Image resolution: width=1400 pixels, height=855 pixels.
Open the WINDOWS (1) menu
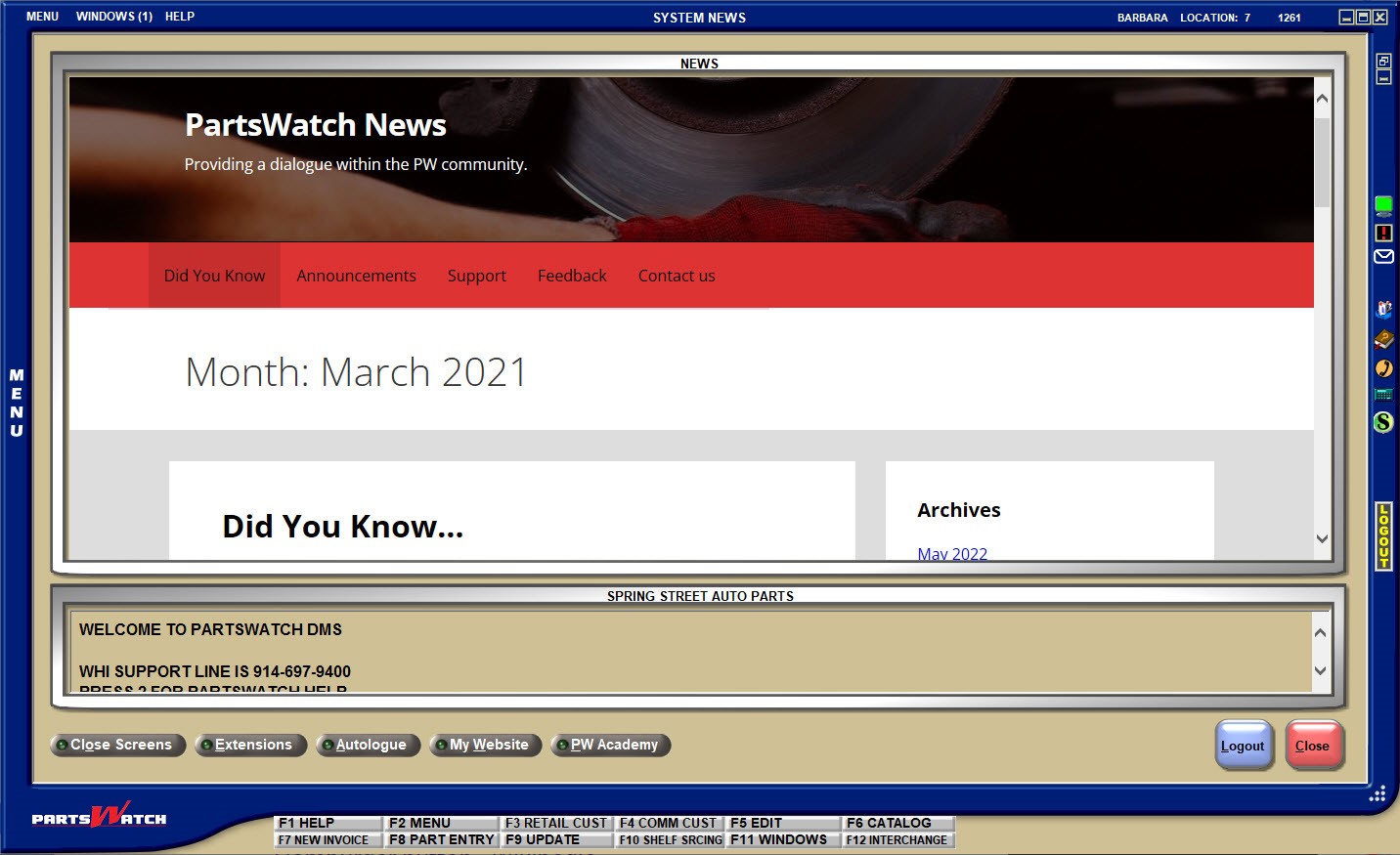pyautogui.click(x=114, y=17)
